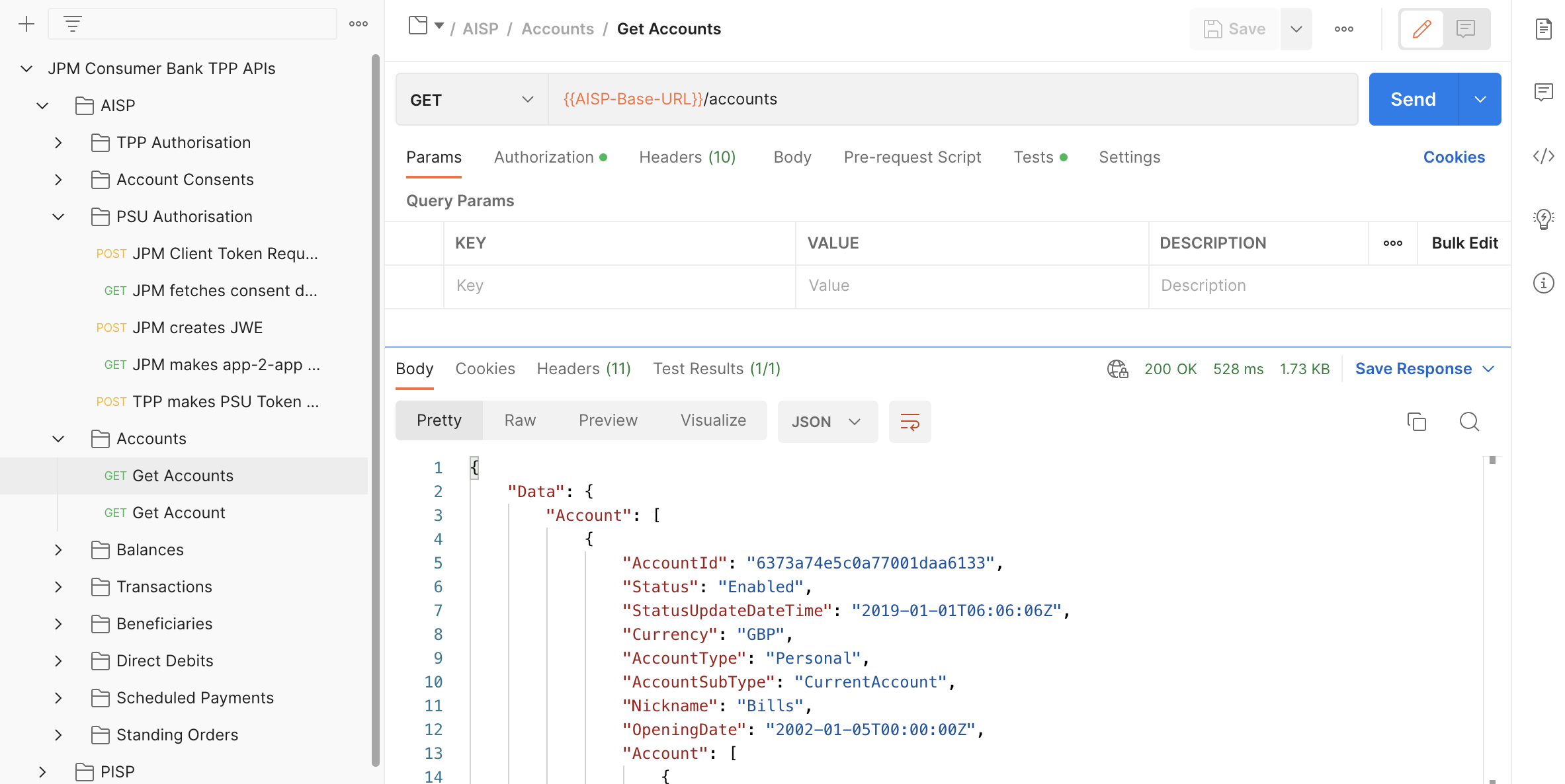The width and height of the screenshot is (1565, 784).
Task: Open the Test Results (1/1) tab
Action: (x=717, y=369)
